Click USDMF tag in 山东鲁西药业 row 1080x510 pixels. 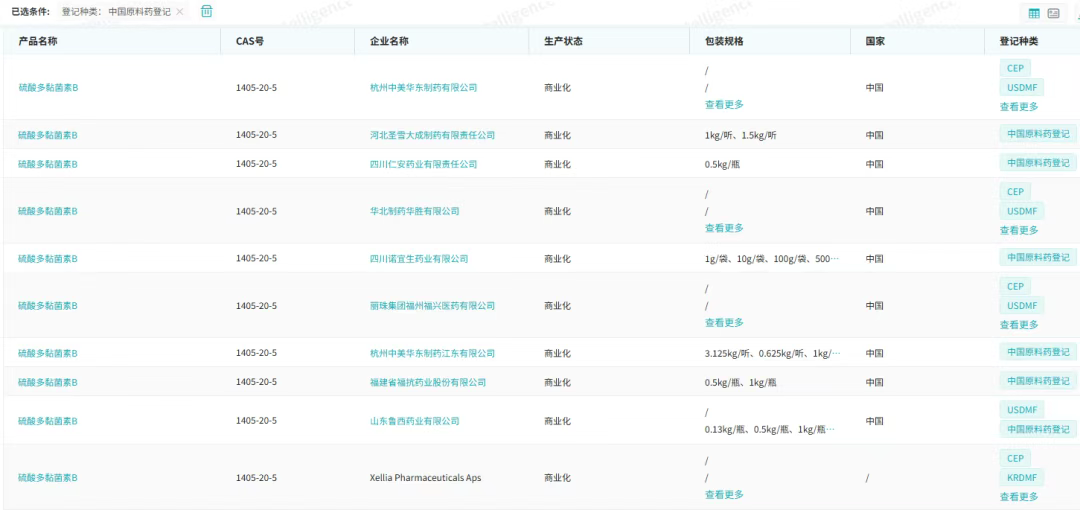pos(1021,410)
